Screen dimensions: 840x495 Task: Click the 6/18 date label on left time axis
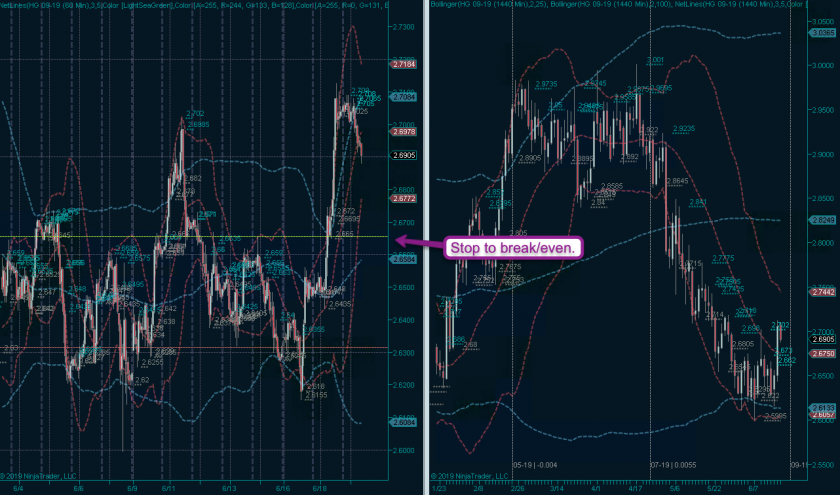pos(320,489)
